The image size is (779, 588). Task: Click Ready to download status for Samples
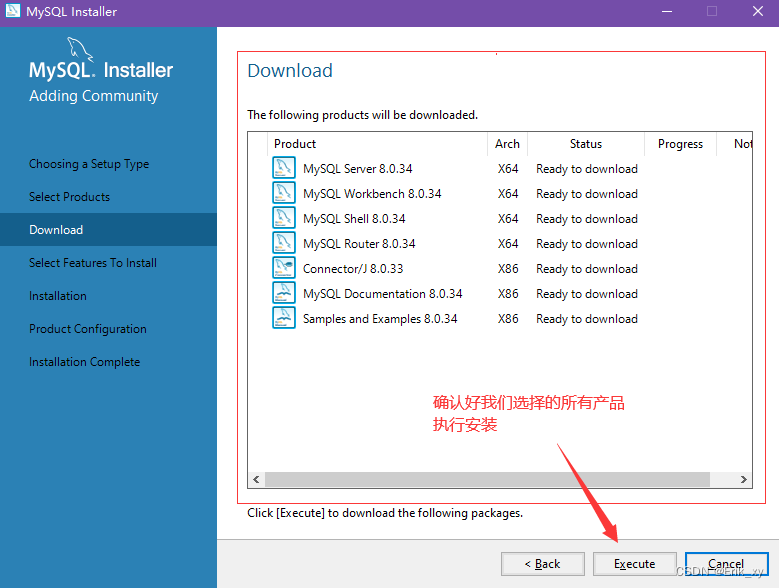pos(587,319)
